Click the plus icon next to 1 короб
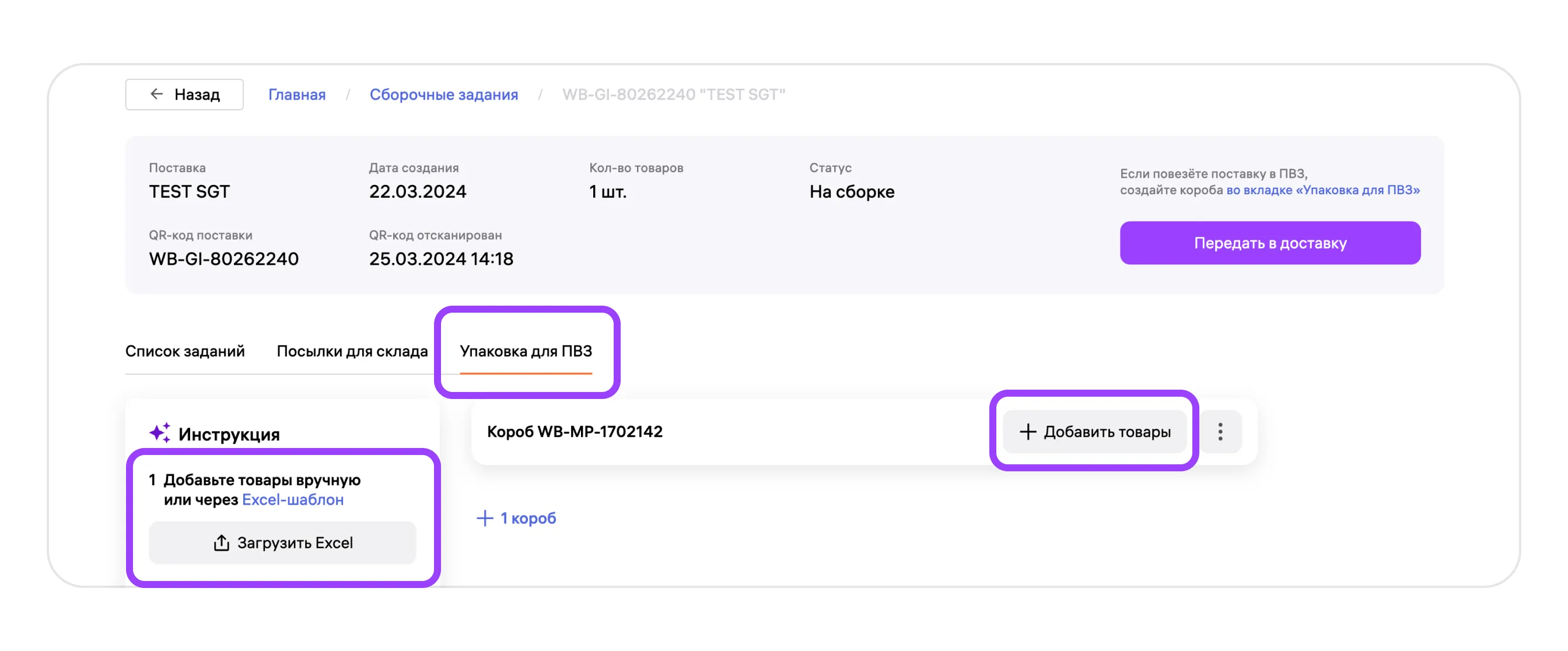The image size is (1568, 651). point(485,518)
